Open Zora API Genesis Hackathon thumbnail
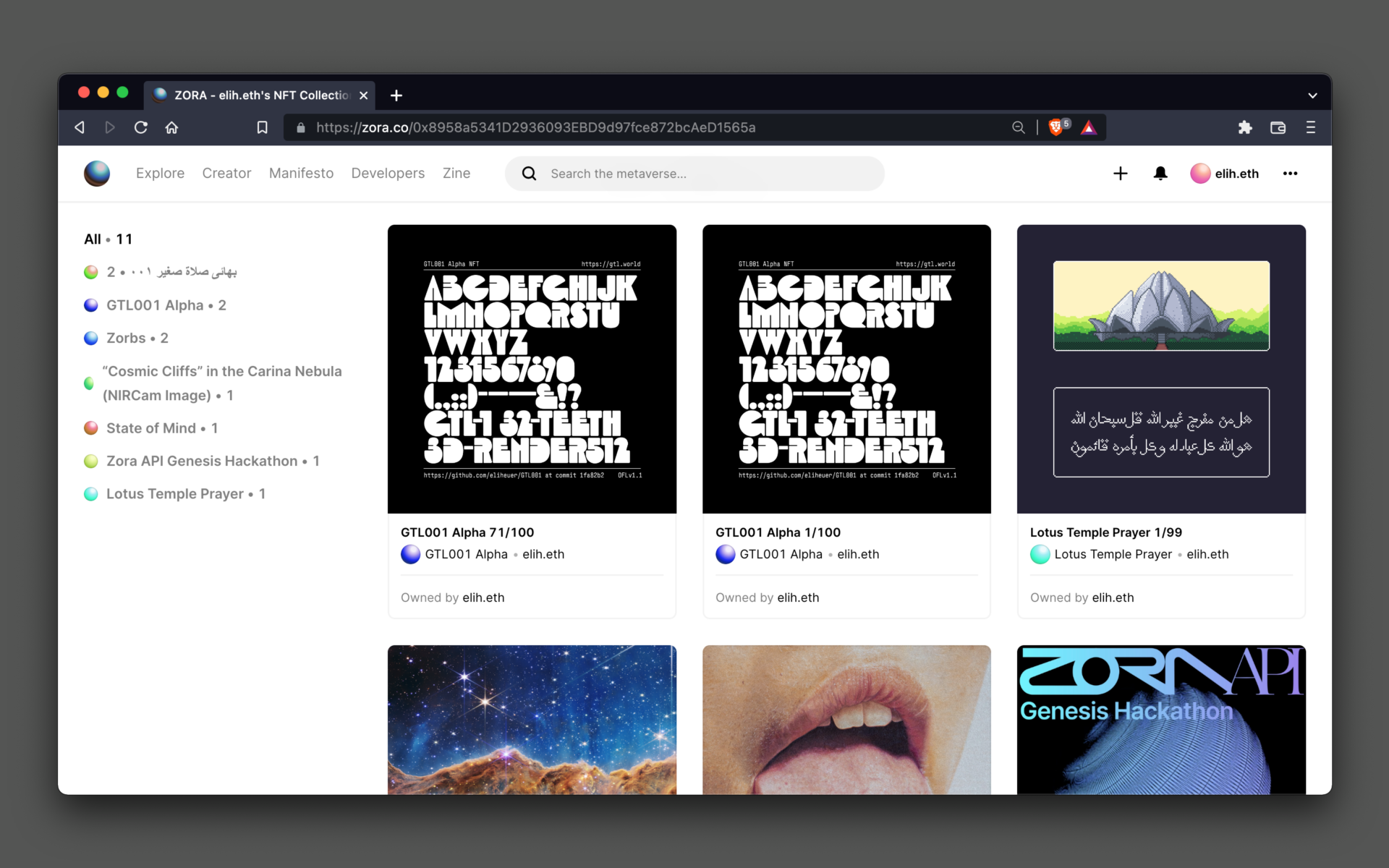1389x868 pixels. 1161,720
